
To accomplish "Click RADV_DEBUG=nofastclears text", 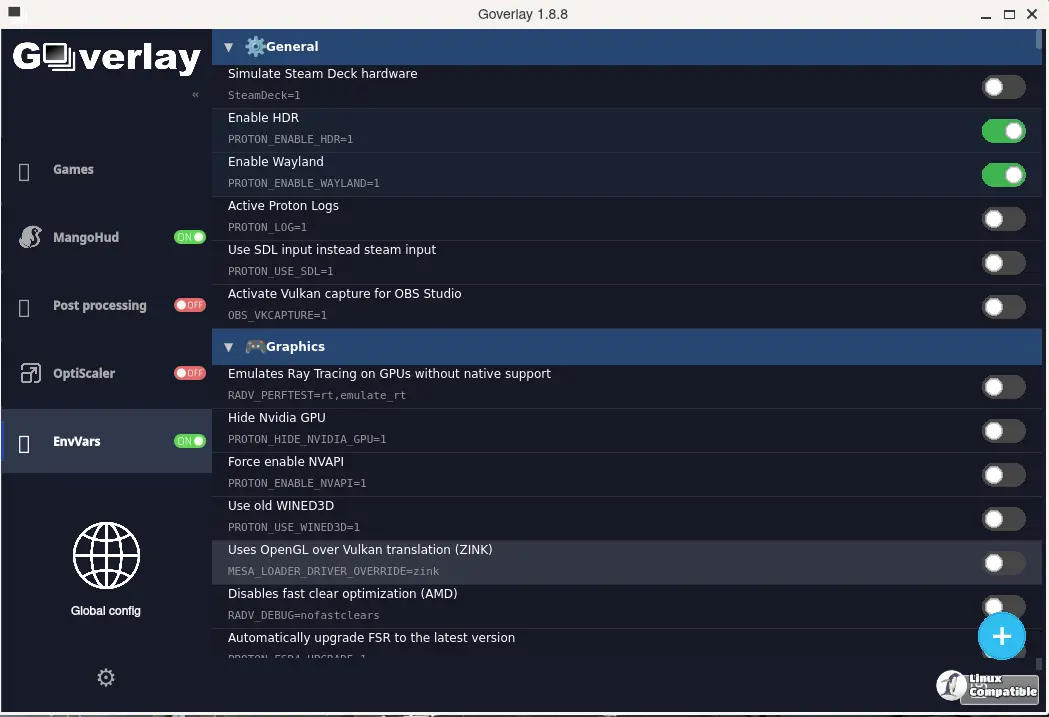I will click(x=304, y=615).
